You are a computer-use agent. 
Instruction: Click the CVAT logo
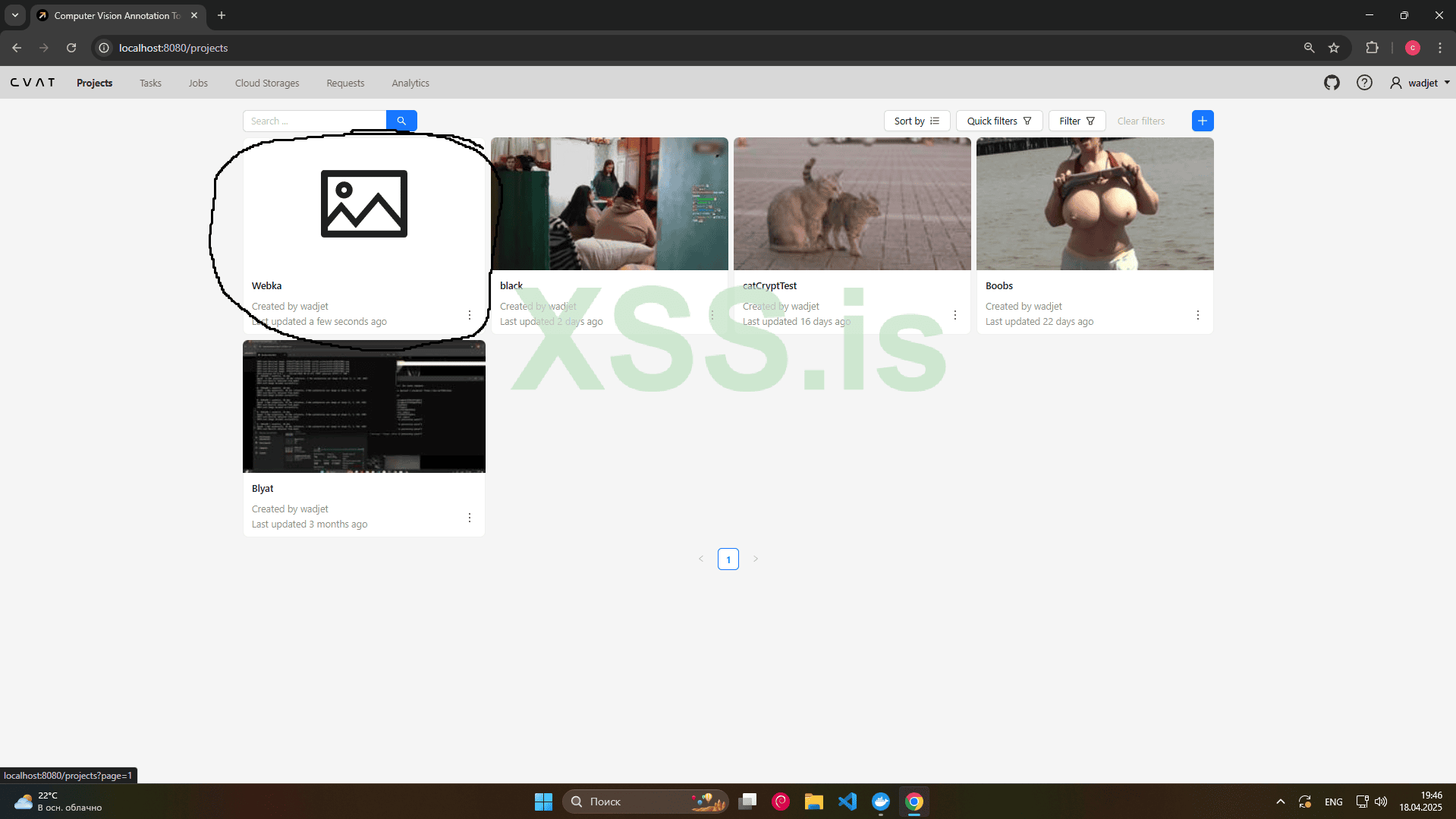click(x=33, y=83)
